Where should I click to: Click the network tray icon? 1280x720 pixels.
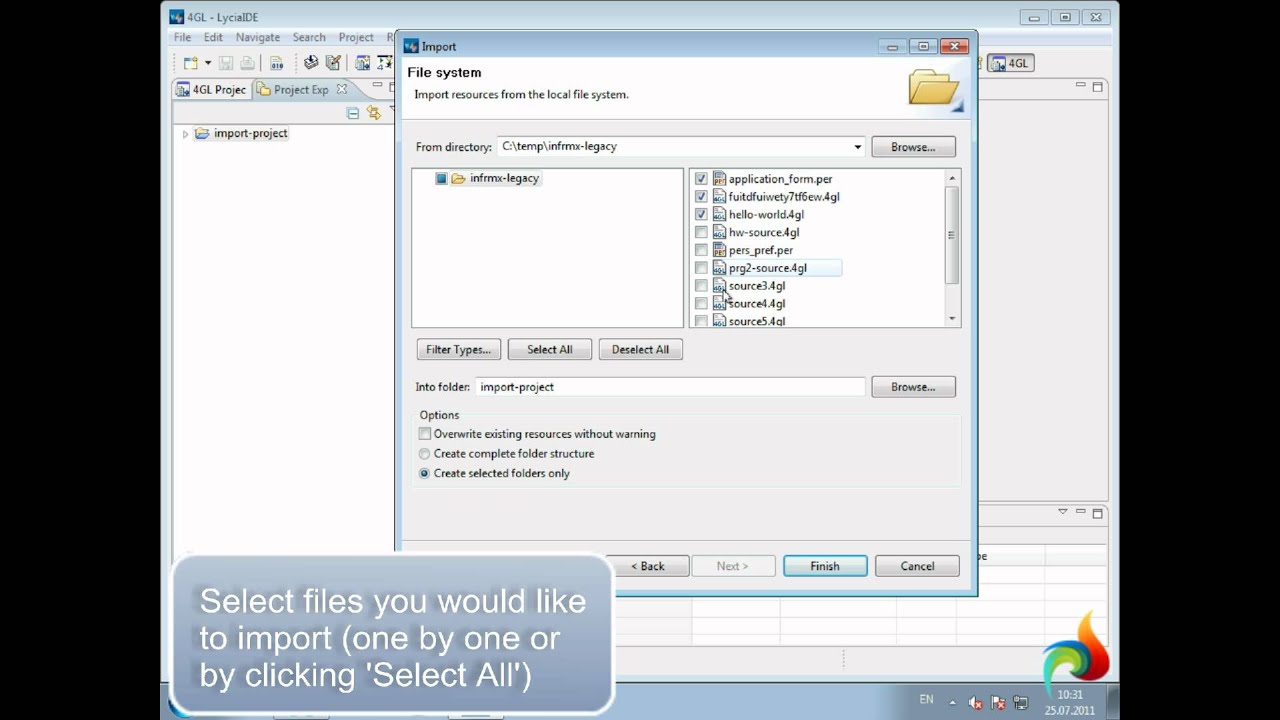pos(1021,703)
